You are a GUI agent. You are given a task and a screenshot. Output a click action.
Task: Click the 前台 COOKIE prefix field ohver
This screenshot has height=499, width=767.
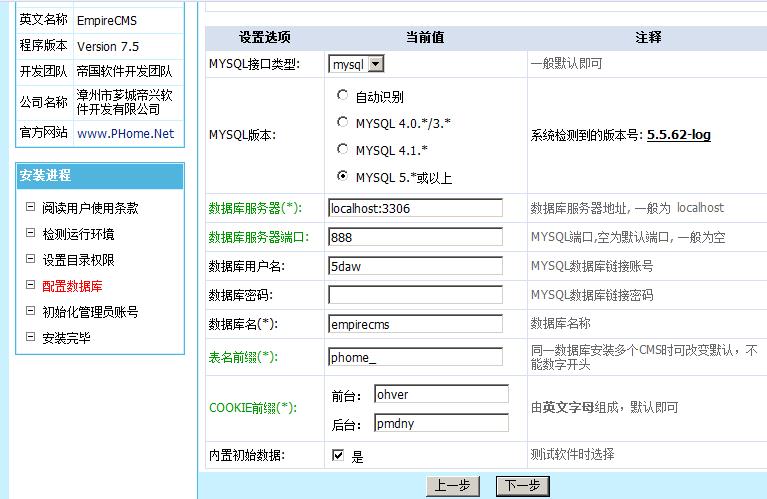(x=441, y=394)
